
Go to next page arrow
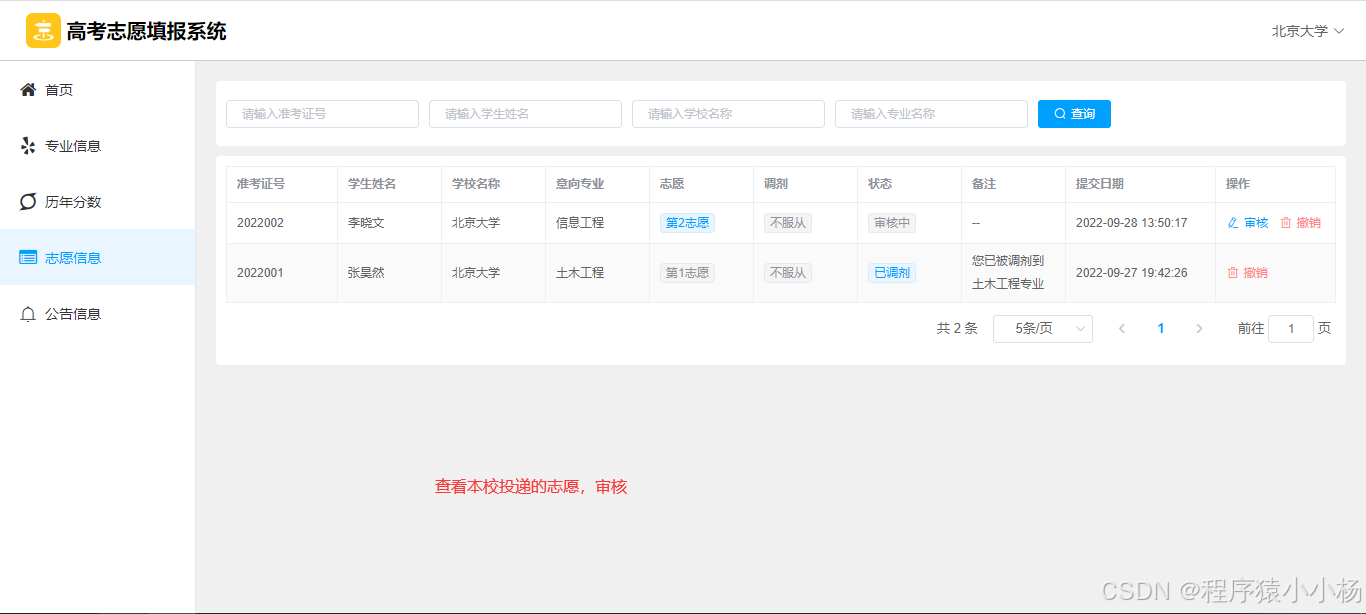pyautogui.click(x=1199, y=329)
